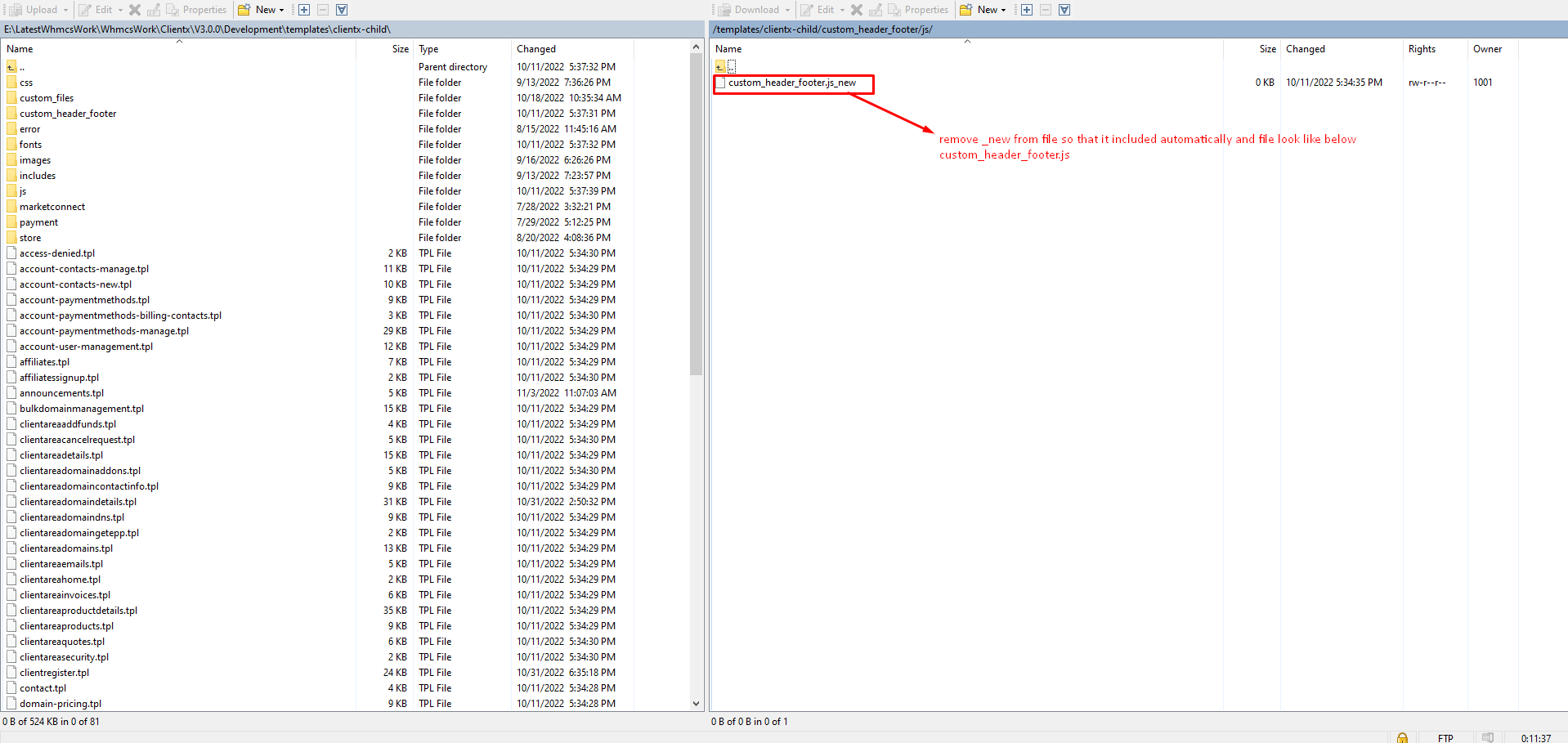Image resolution: width=1568 pixels, height=743 pixels.
Task: Select the custom_header_footer local folder
Action: 68,114
